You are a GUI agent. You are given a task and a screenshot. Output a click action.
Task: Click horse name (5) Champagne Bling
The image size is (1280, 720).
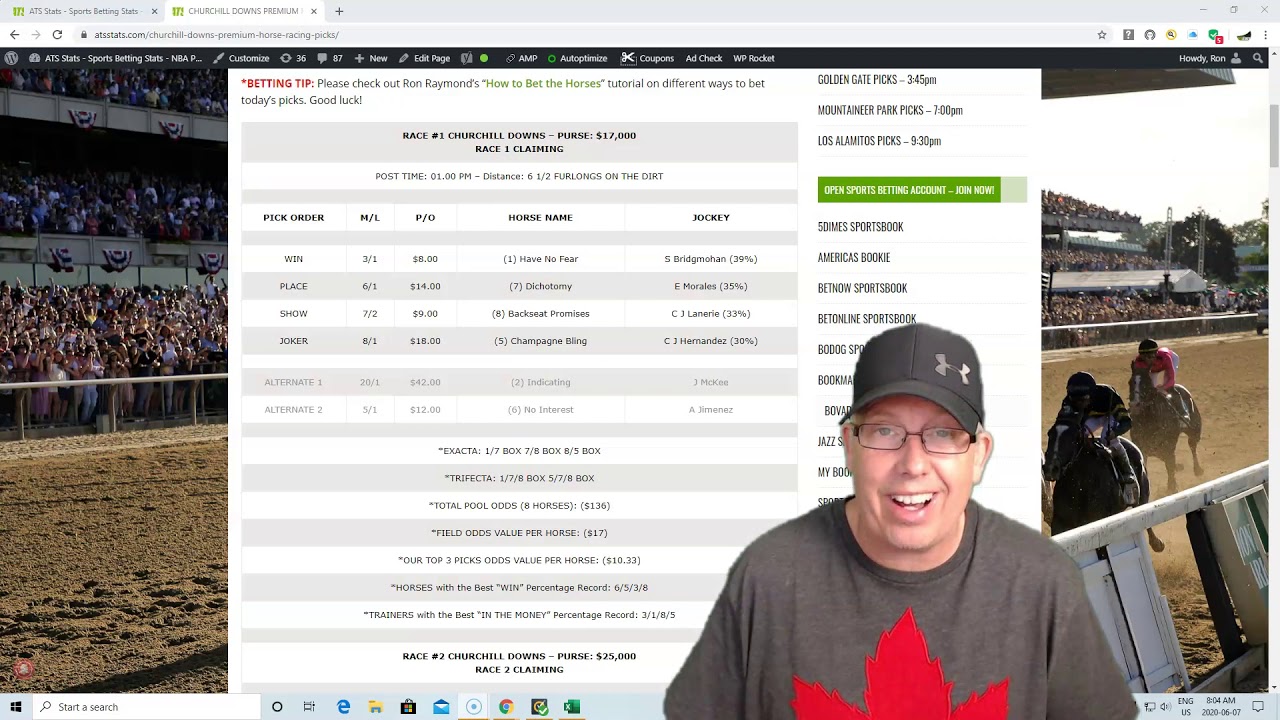pyautogui.click(x=540, y=341)
